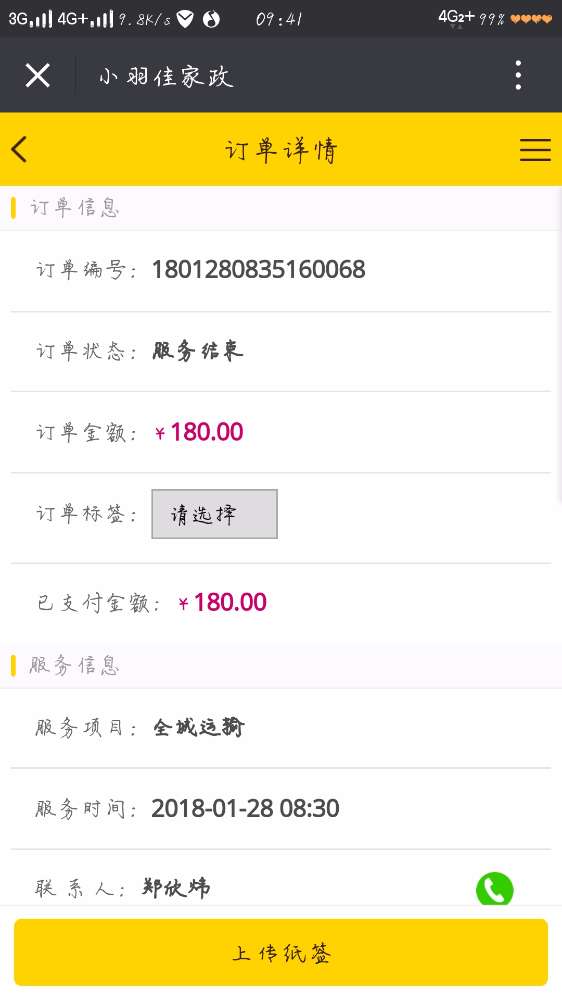Tap the contact name 郑欣炜
562x1000 pixels.
click(176, 888)
